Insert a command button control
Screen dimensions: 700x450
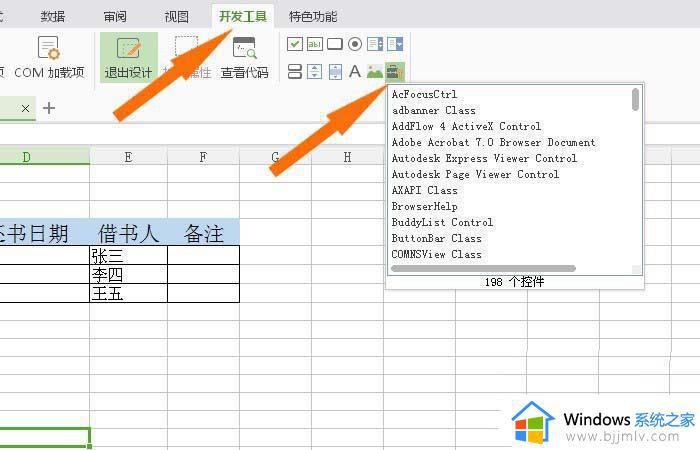click(x=335, y=44)
